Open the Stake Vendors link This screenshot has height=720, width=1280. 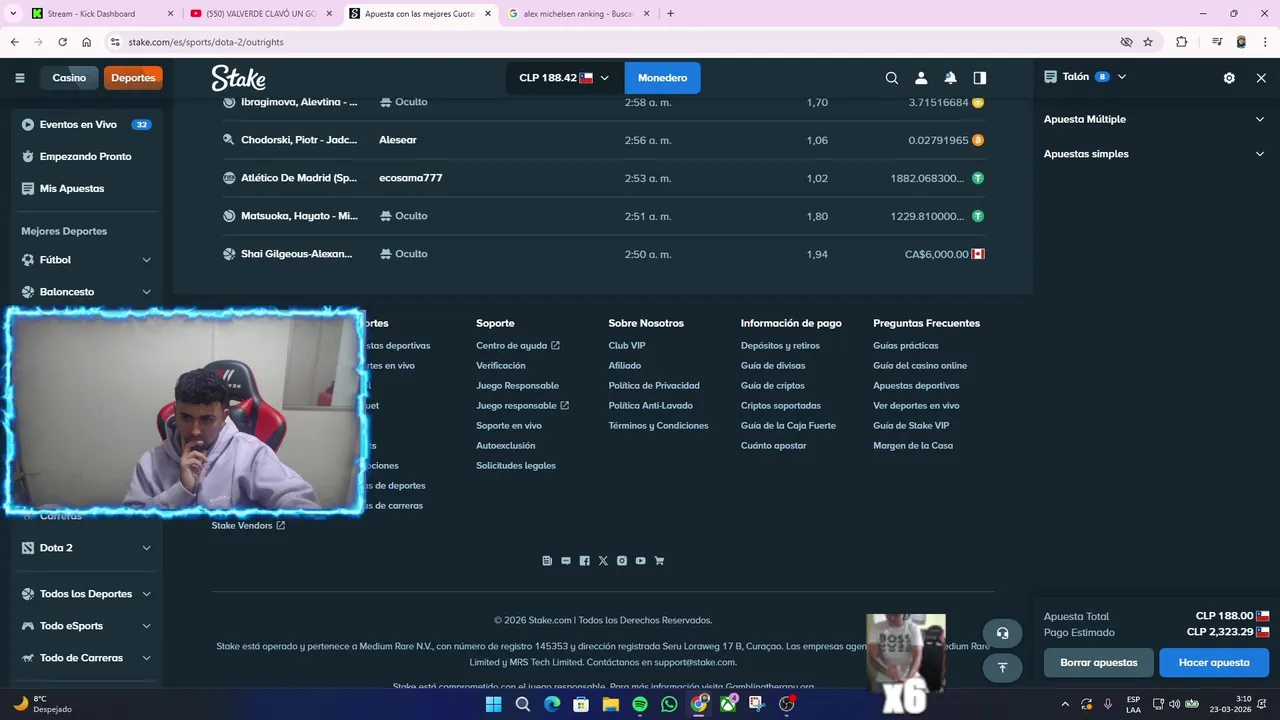248,526
